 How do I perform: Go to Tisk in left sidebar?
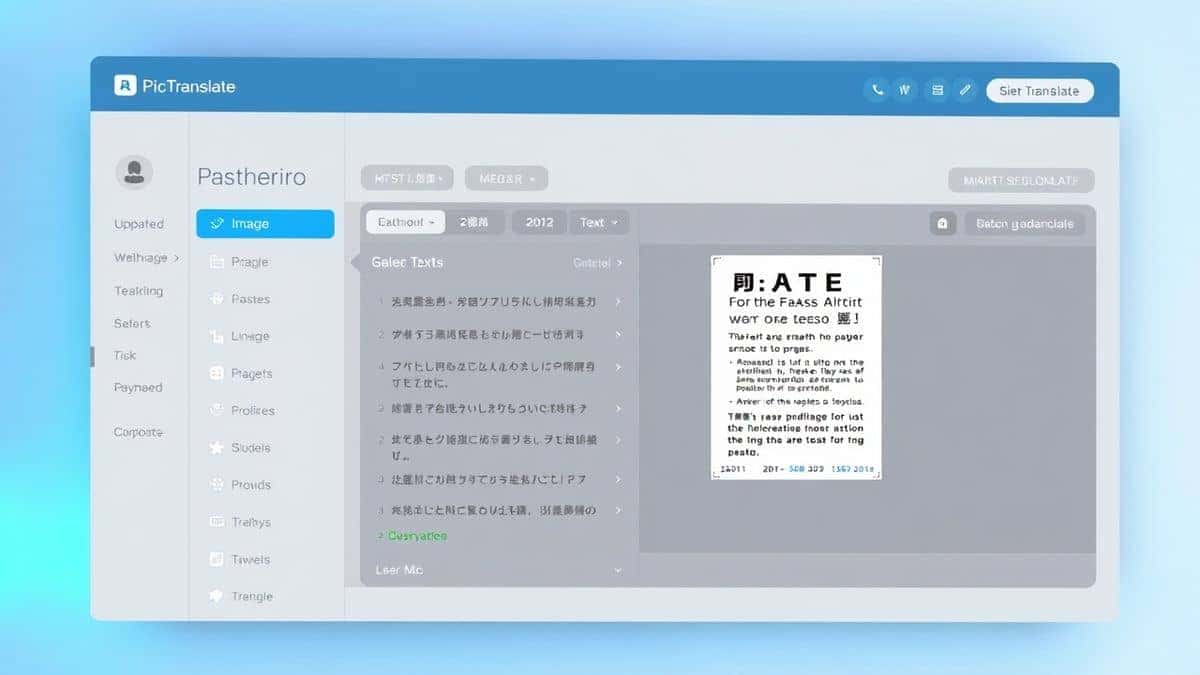tap(125, 355)
